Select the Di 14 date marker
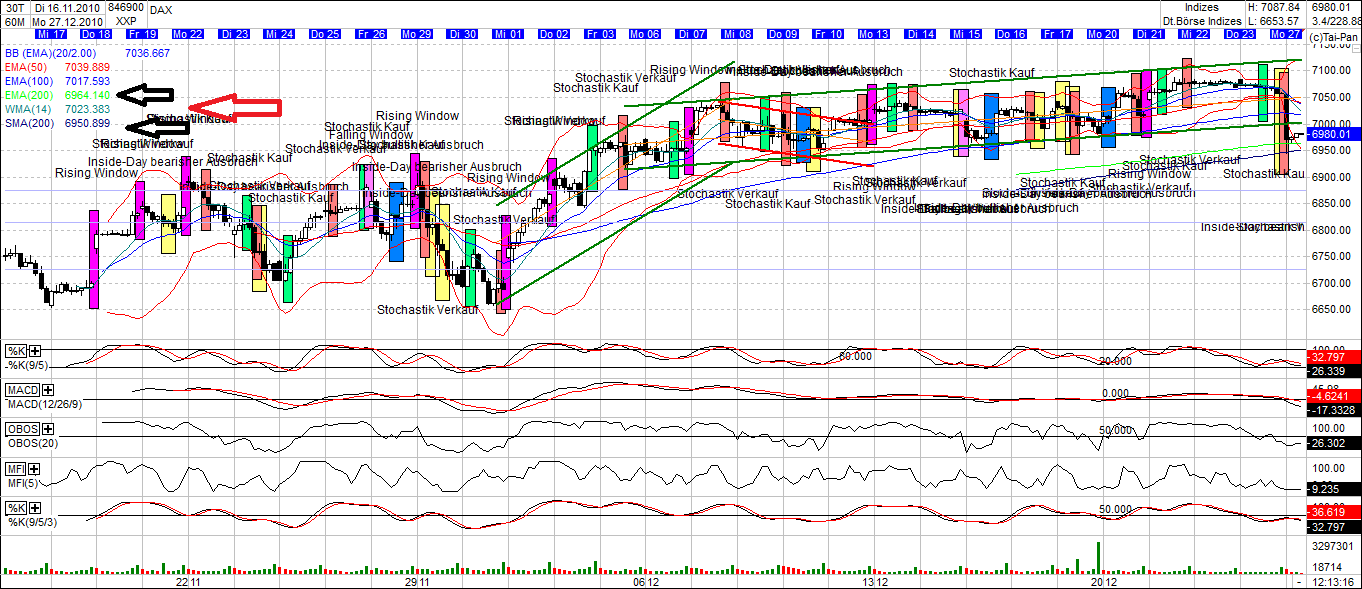The image size is (1362, 589). coord(921,34)
